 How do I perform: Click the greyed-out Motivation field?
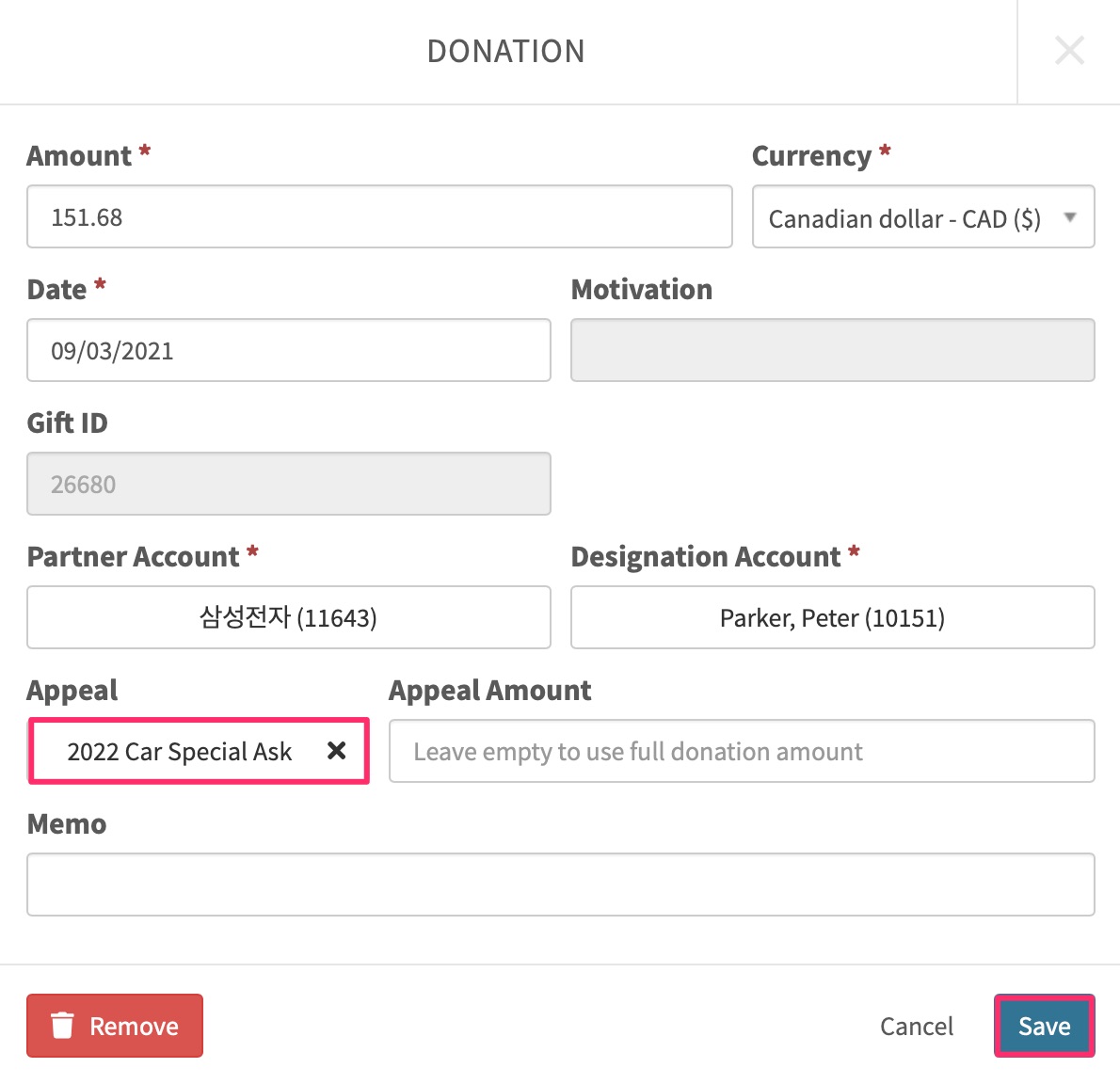pos(832,350)
